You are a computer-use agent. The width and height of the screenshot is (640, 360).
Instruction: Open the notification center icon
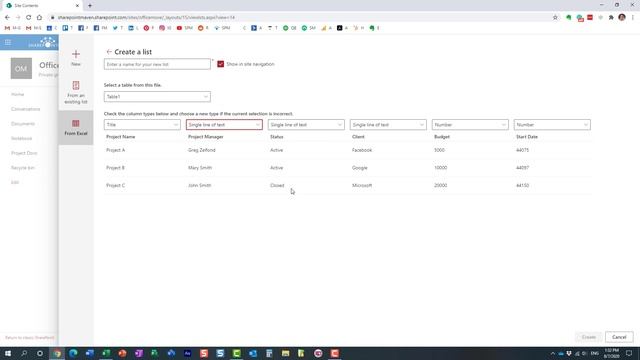coord(629,353)
